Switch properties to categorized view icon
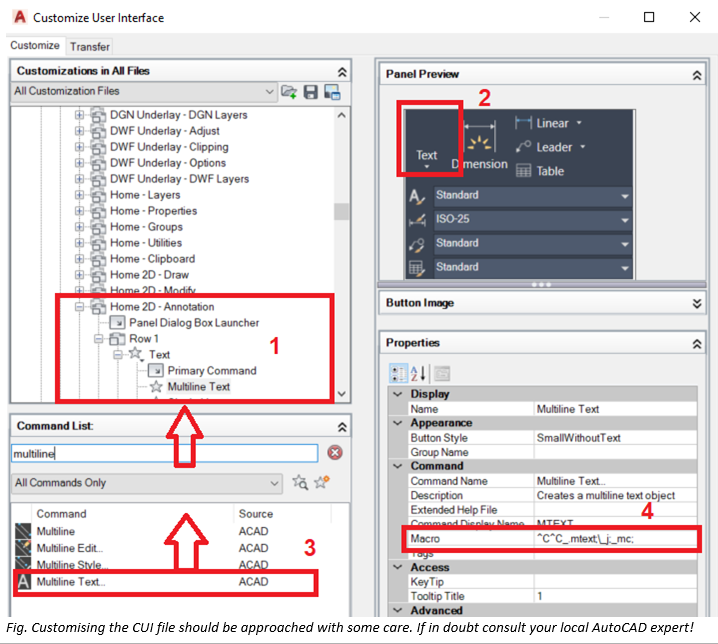 pos(398,373)
